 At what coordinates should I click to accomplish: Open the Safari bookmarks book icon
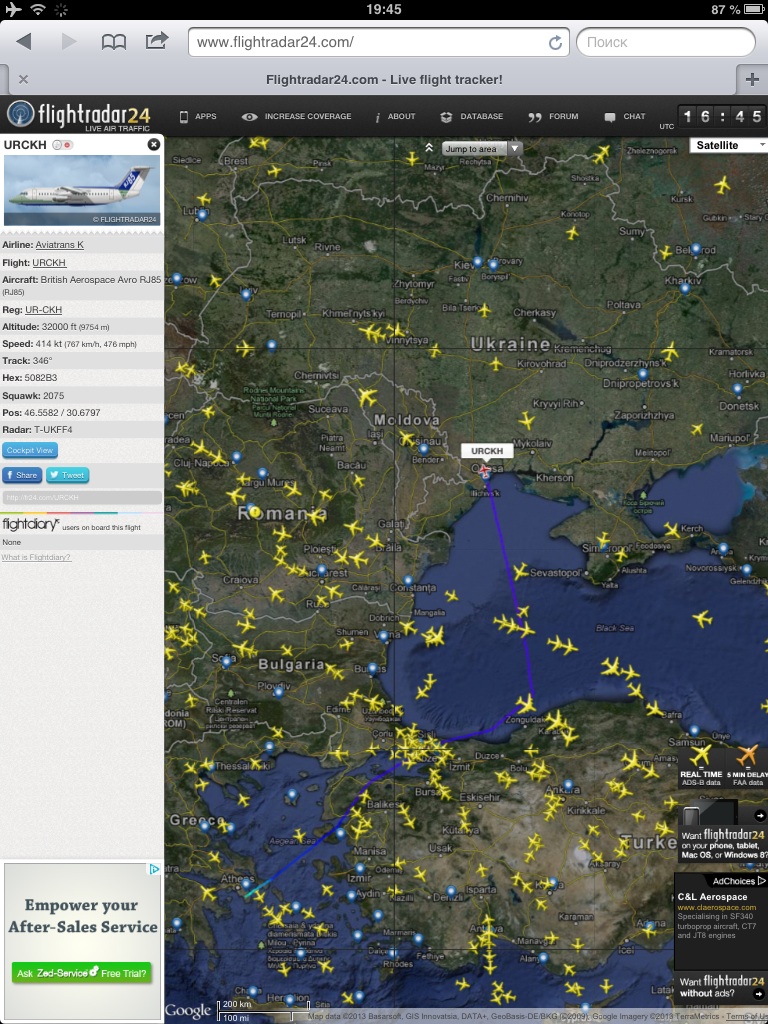pyautogui.click(x=114, y=42)
